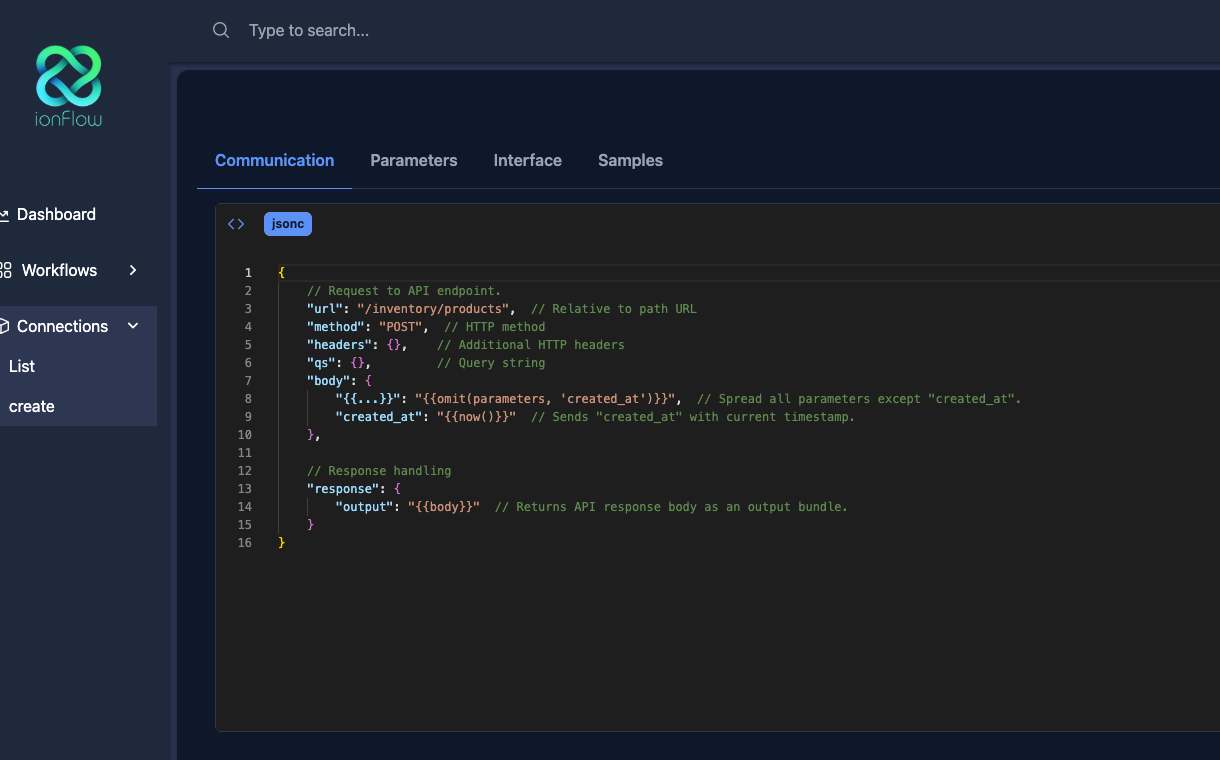The height and width of the screenshot is (760, 1220).
Task: Select Communication tab
Action: click(x=274, y=160)
